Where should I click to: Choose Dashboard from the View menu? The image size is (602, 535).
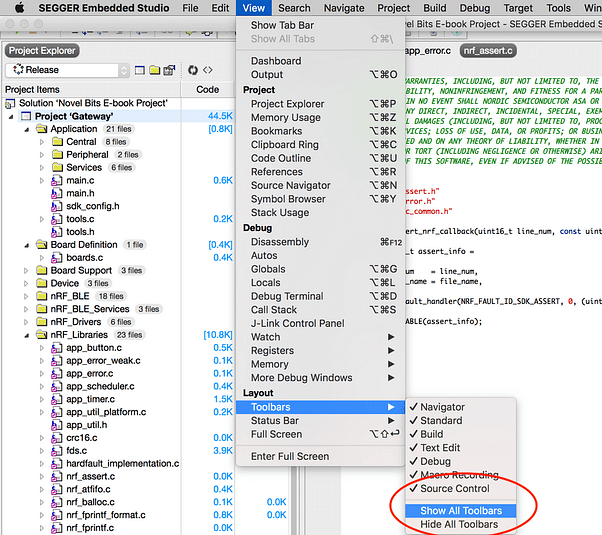point(320,61)
